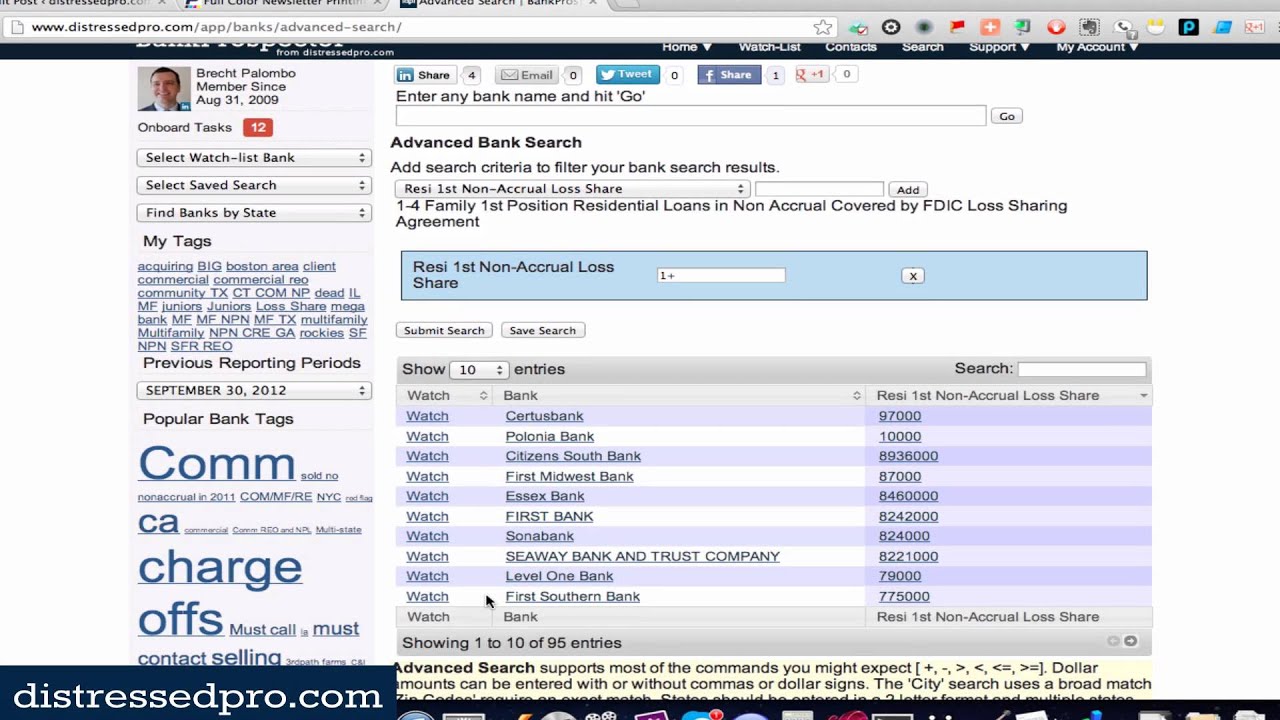Open Search navigation item
1280x720 pixels.
(922, 47)
